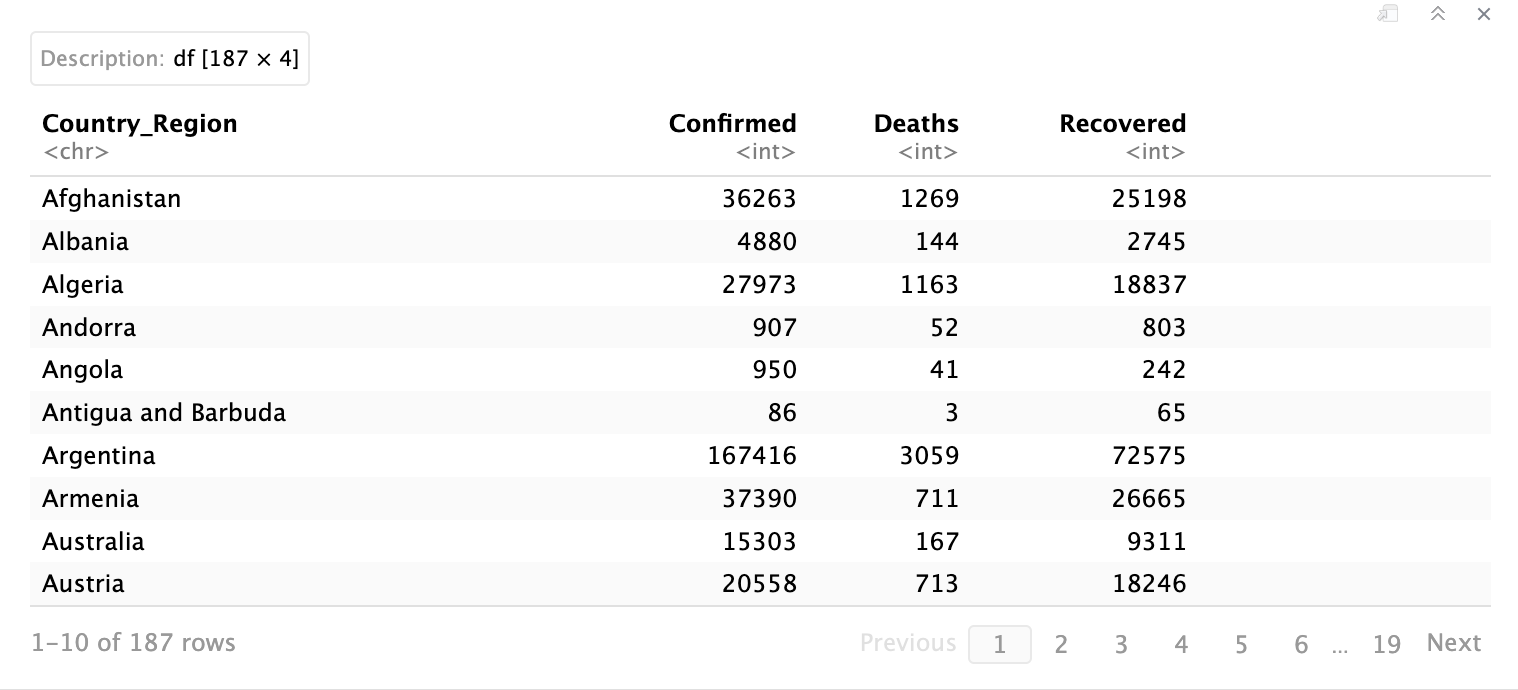Screen dimensions: 1518x690
Task: Click the Deaths column header
Action: click(x=916, y=124)
